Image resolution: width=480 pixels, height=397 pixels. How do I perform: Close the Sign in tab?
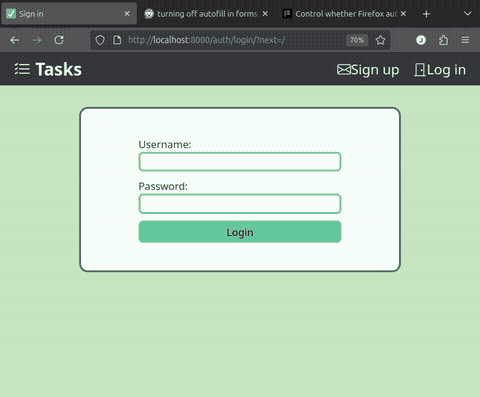point(127,14)
